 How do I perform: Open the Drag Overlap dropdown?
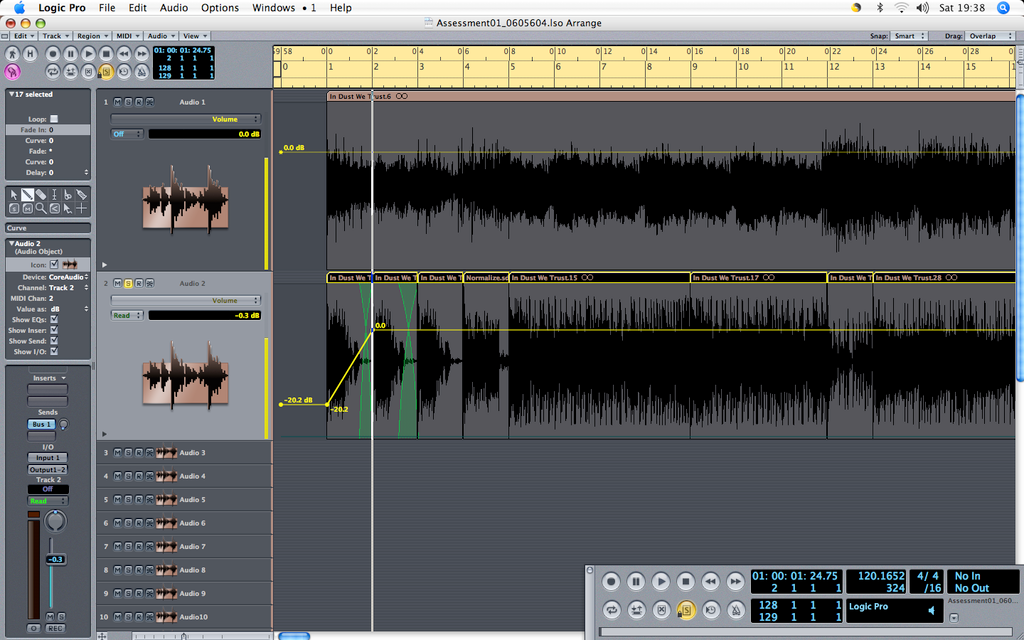[x=989, y=36]
